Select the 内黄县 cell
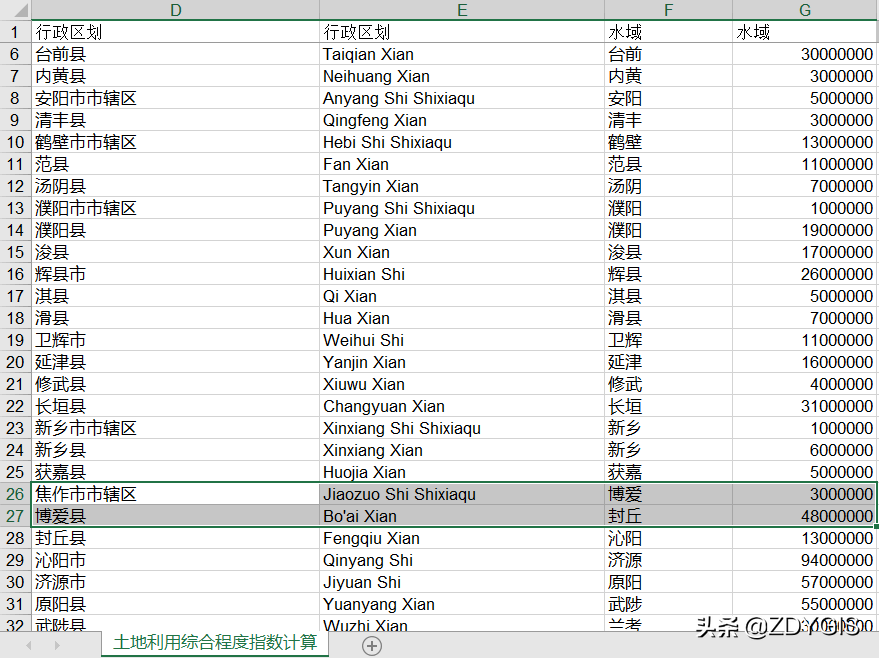The height and width of the screenshot is (658, 879). coord(175,76)
